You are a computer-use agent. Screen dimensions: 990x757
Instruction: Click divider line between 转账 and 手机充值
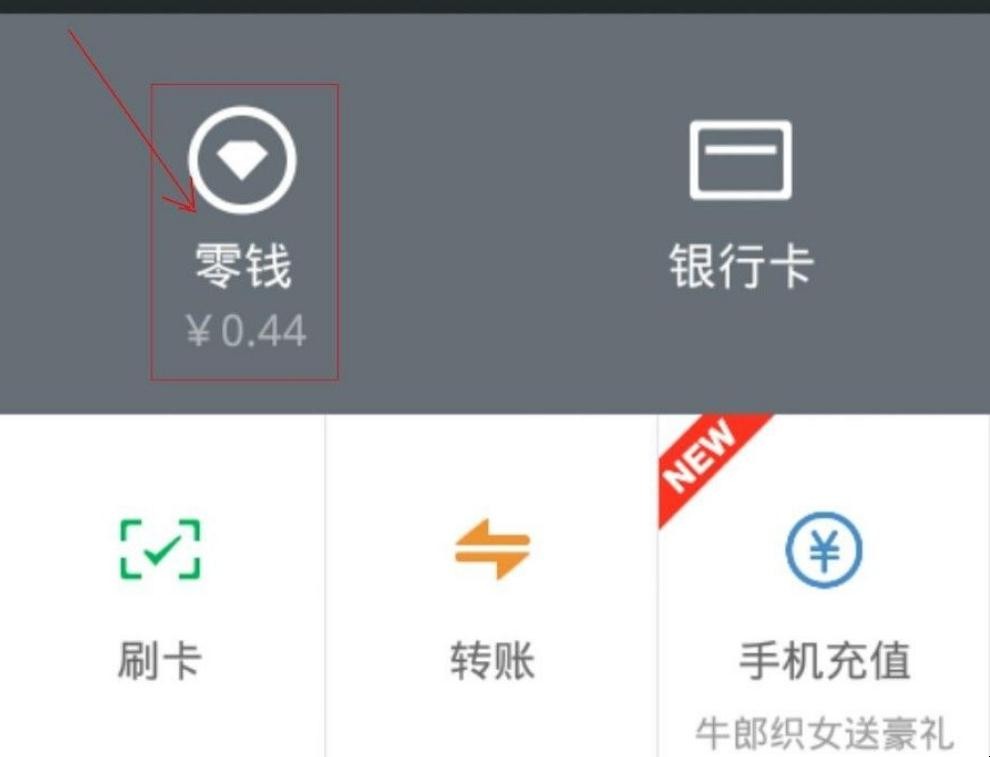(657, 585)
